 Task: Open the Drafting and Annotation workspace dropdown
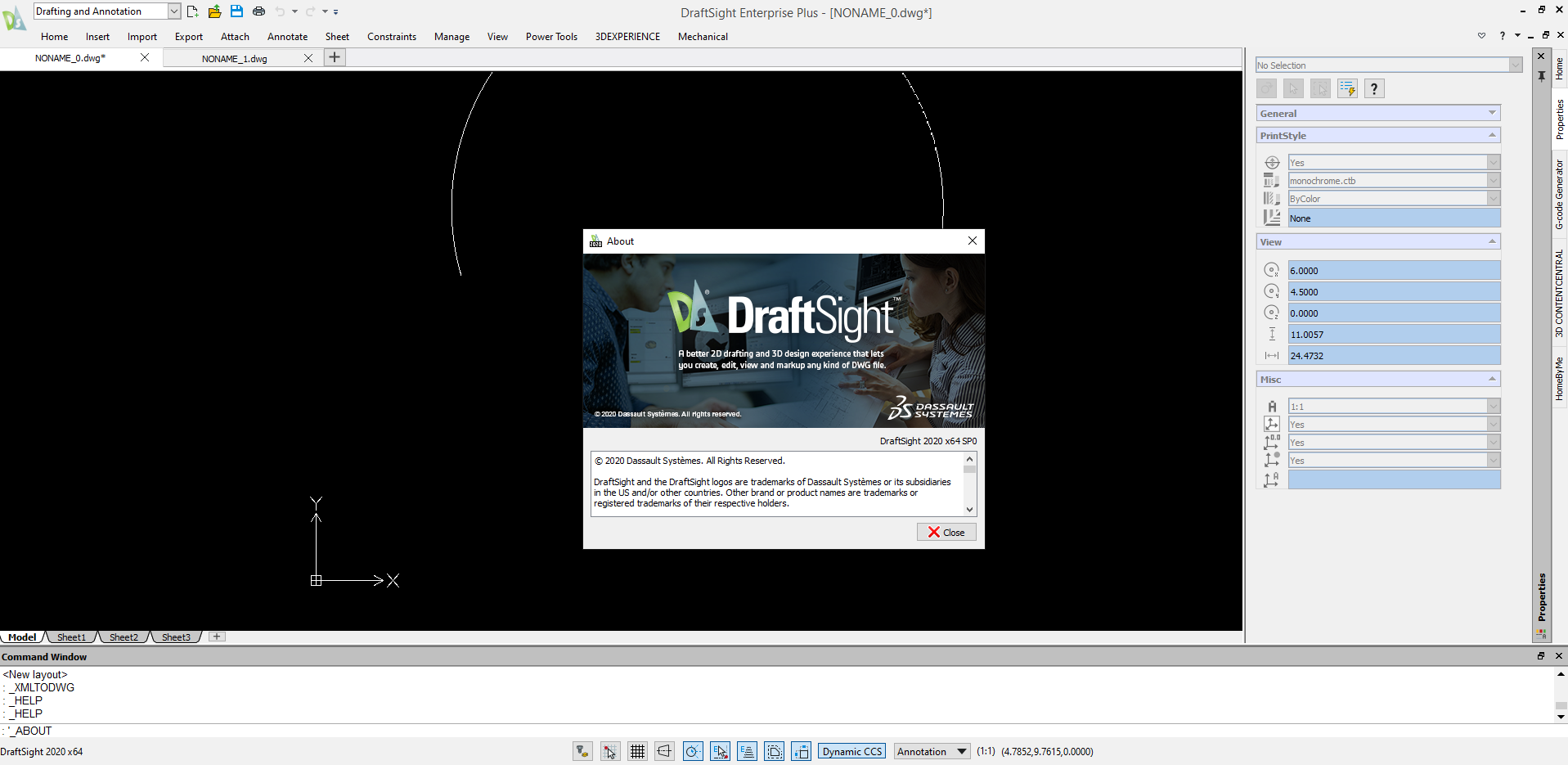(x=174, y=11)
